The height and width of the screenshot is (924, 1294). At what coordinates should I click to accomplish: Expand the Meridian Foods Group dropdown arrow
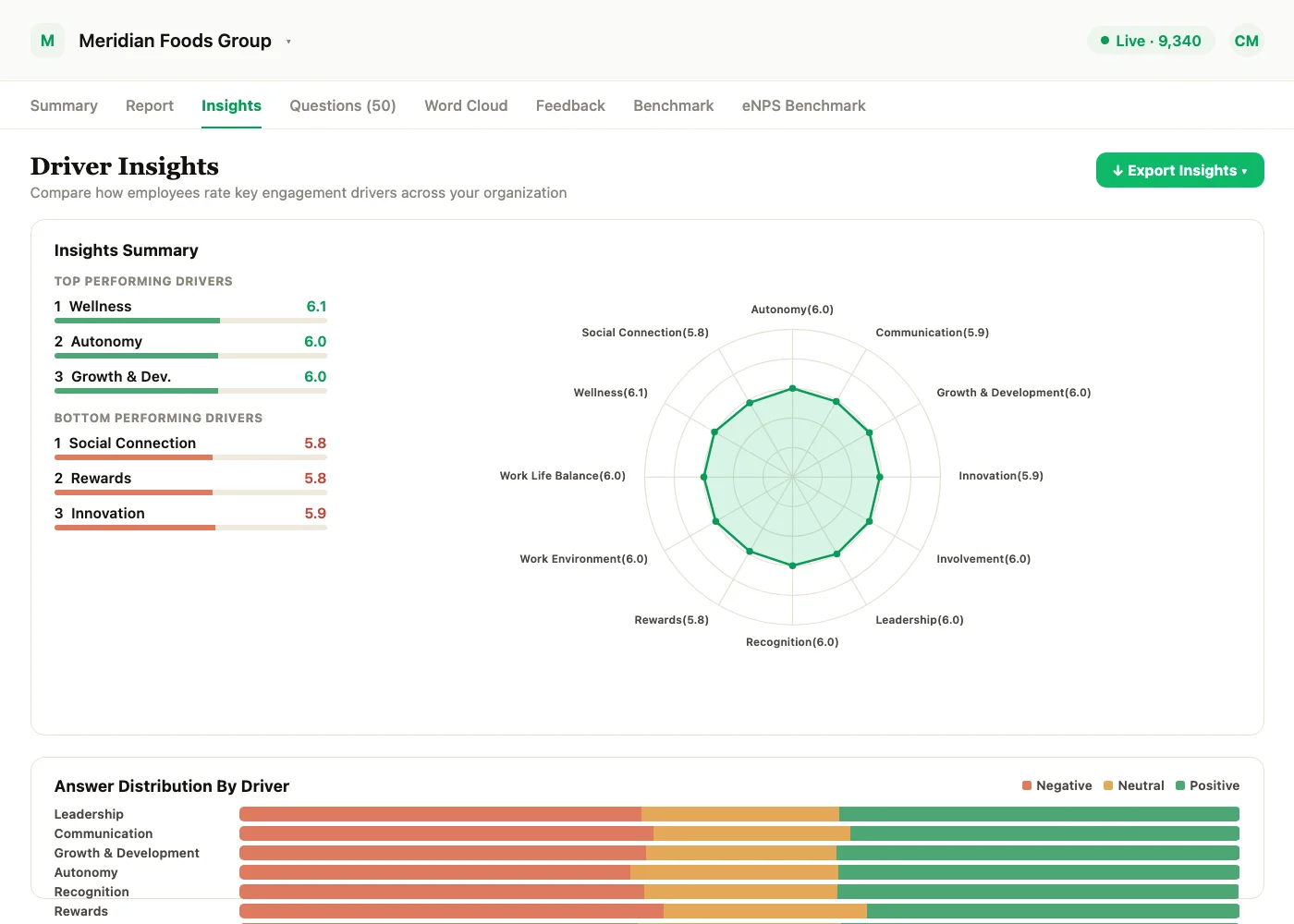point(288,42)
